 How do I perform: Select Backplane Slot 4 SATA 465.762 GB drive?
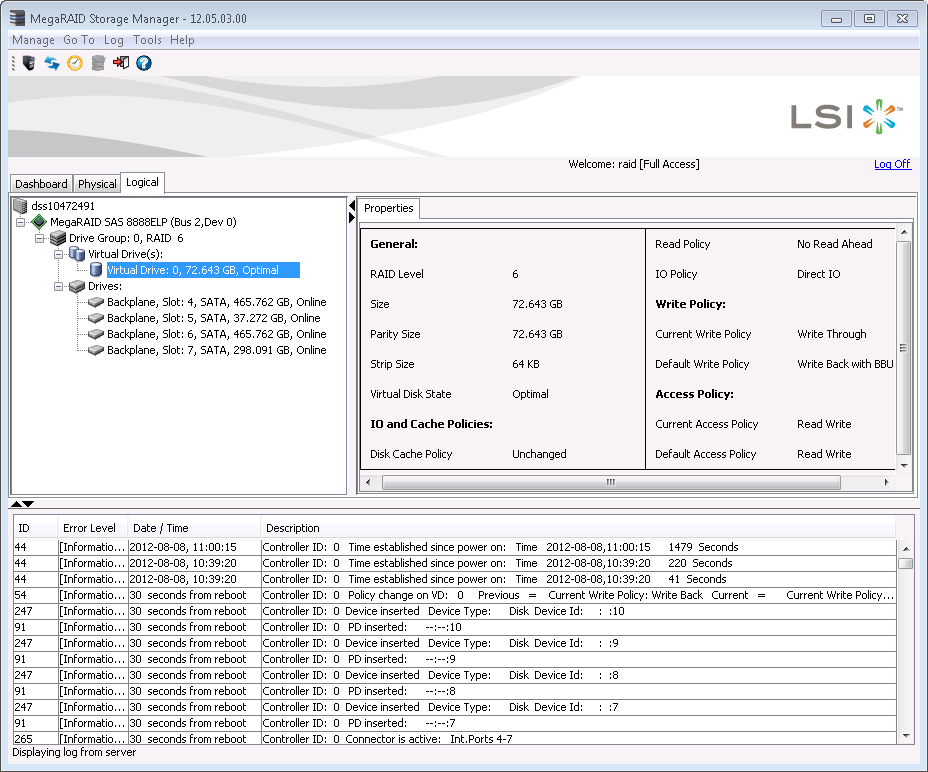pyautogui.click(x=217, y=302)
